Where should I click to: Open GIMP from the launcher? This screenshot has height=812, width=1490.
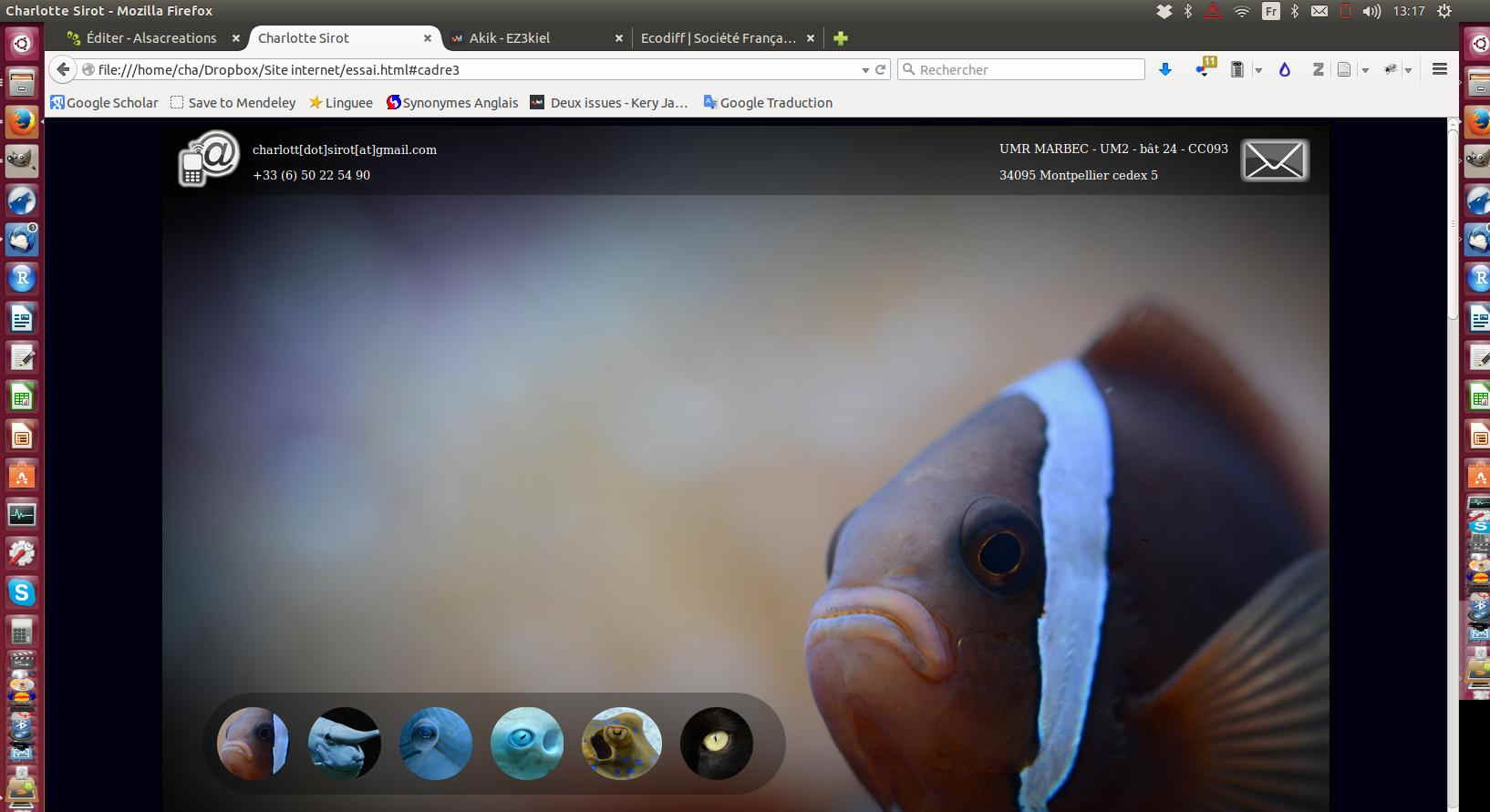point(22,161)
